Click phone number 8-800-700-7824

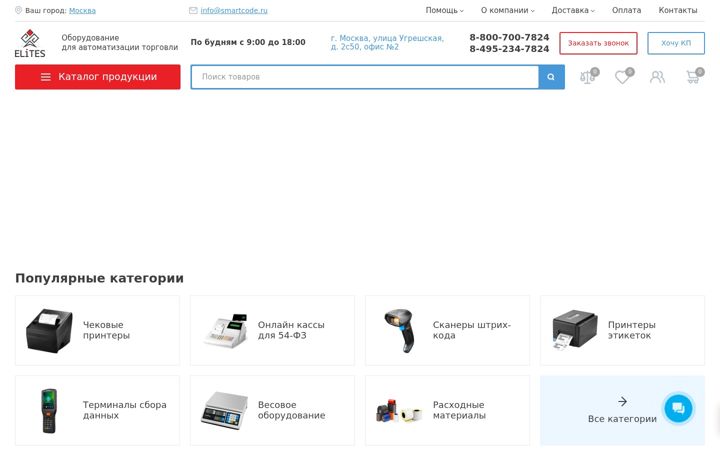click(509, 37)
